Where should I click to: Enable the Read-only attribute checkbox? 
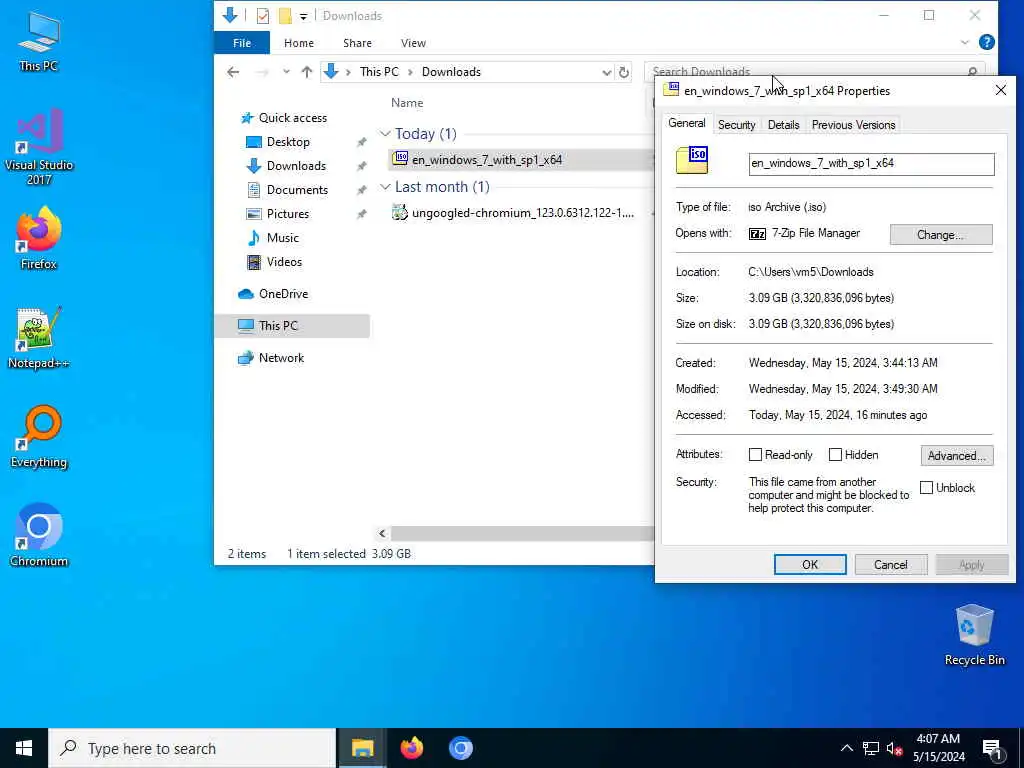755,455
